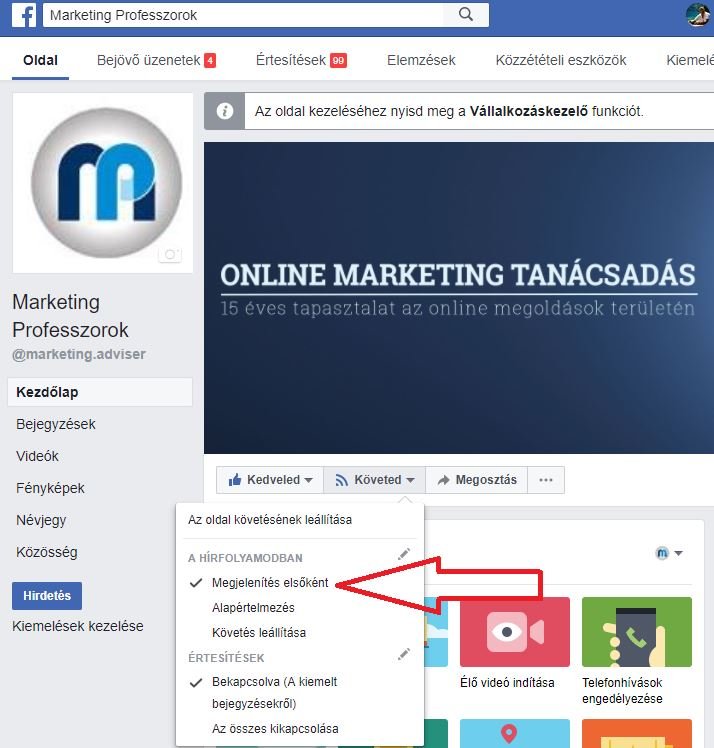
Task: Click the Marketing Professzorok profile picture
Action: click(x=103, y=183)
